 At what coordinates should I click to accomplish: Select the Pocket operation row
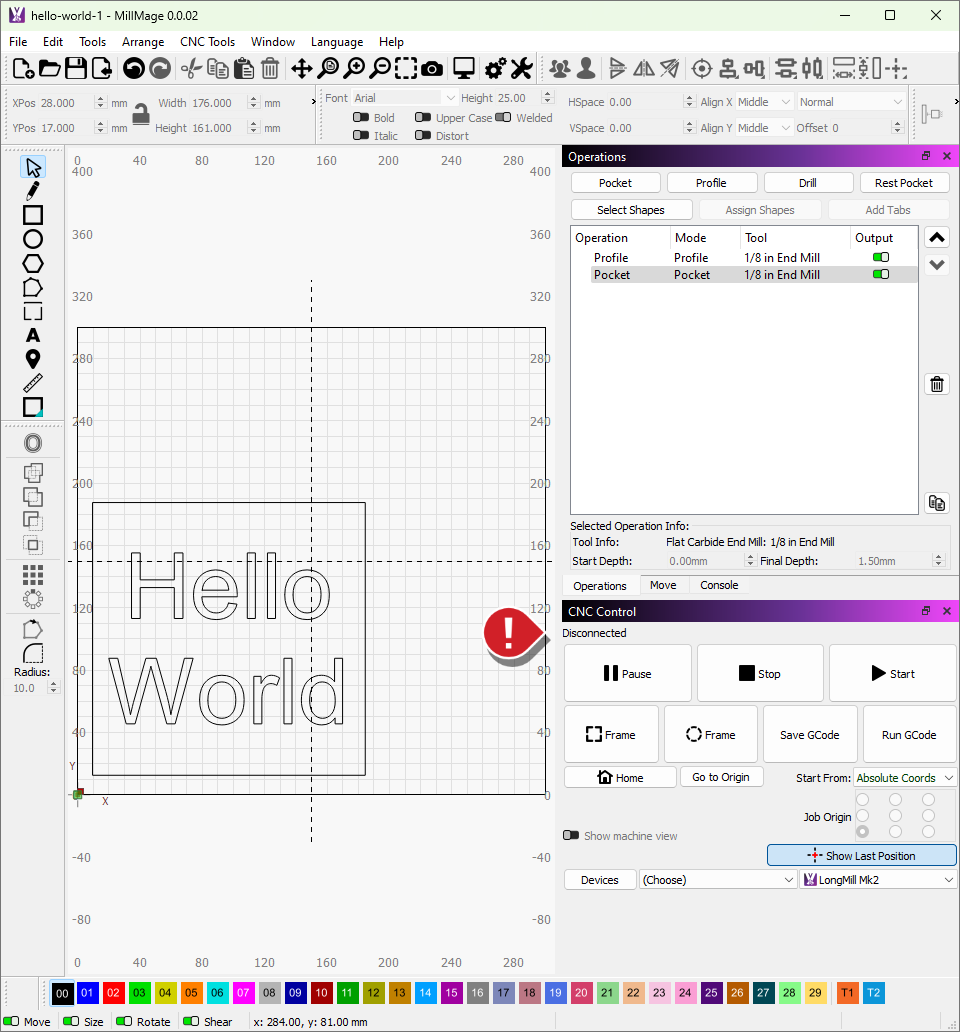[x=700, y=275]
